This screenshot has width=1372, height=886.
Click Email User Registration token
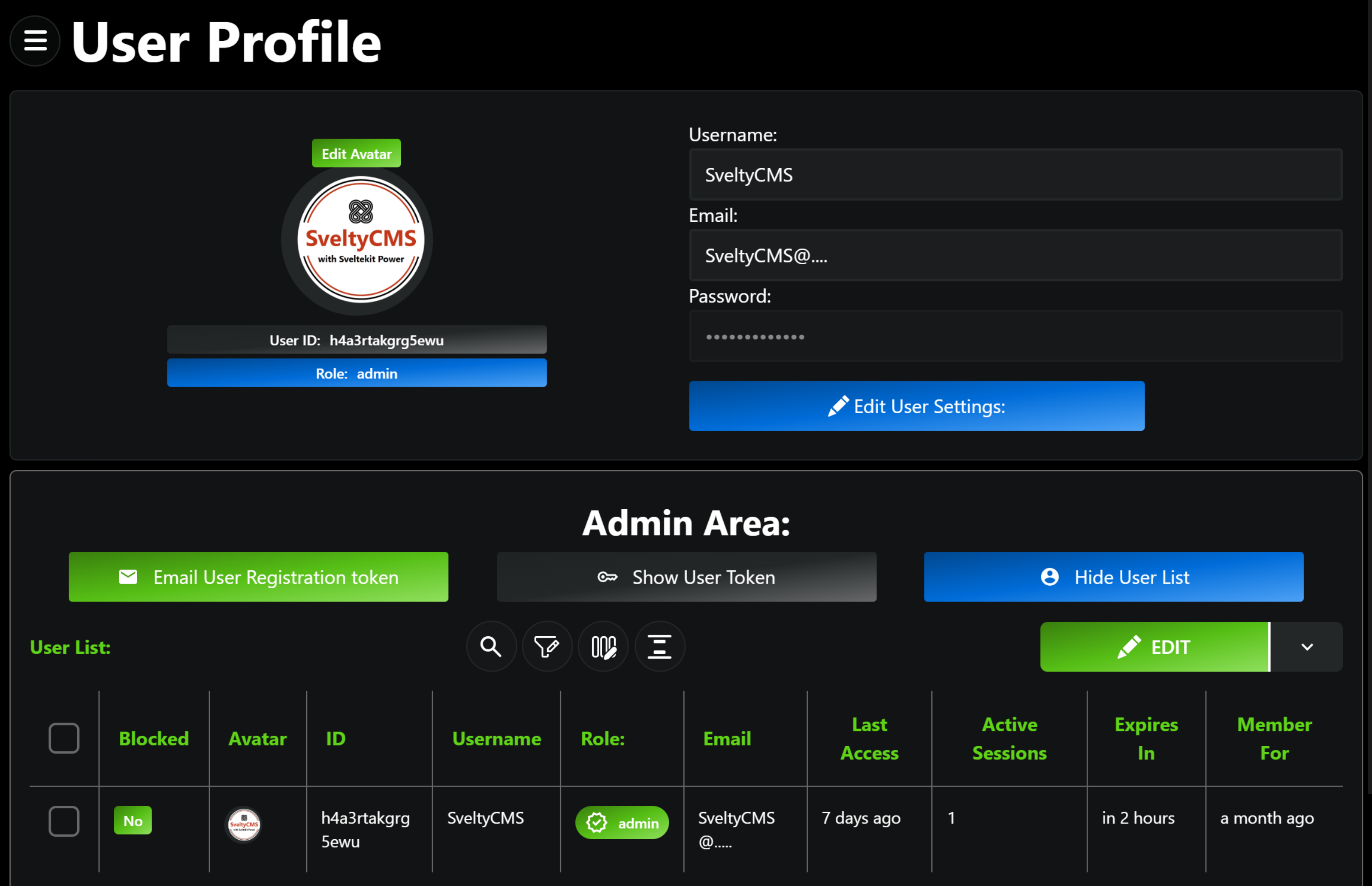click(x=258, y=576)
